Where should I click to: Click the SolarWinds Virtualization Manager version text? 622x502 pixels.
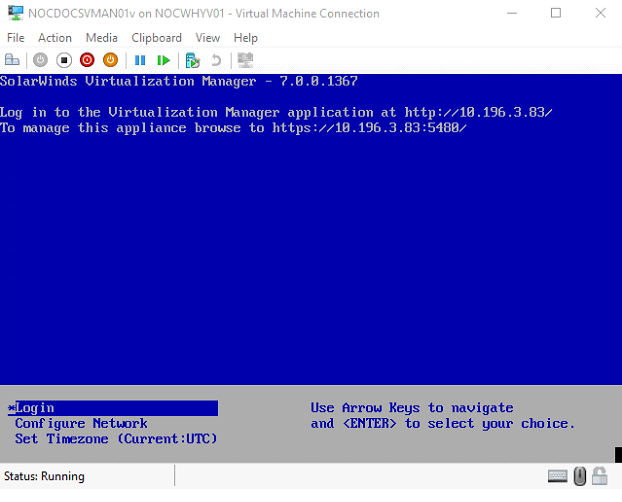pyautogui.click(x=179, y=81)
